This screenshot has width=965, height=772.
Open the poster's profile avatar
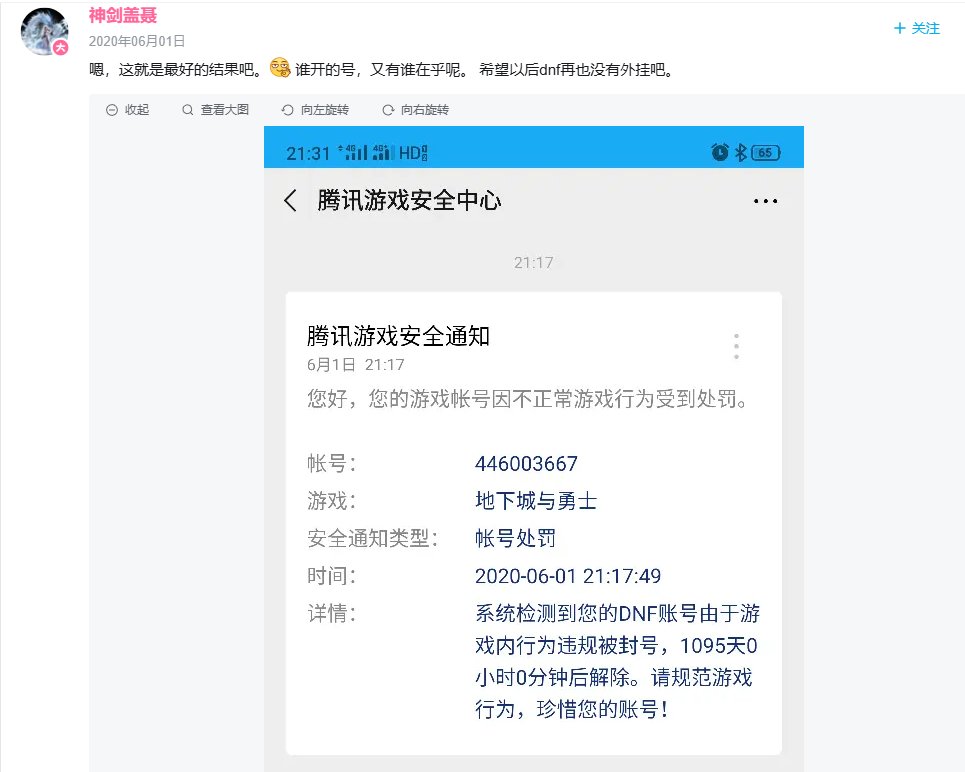44,31
